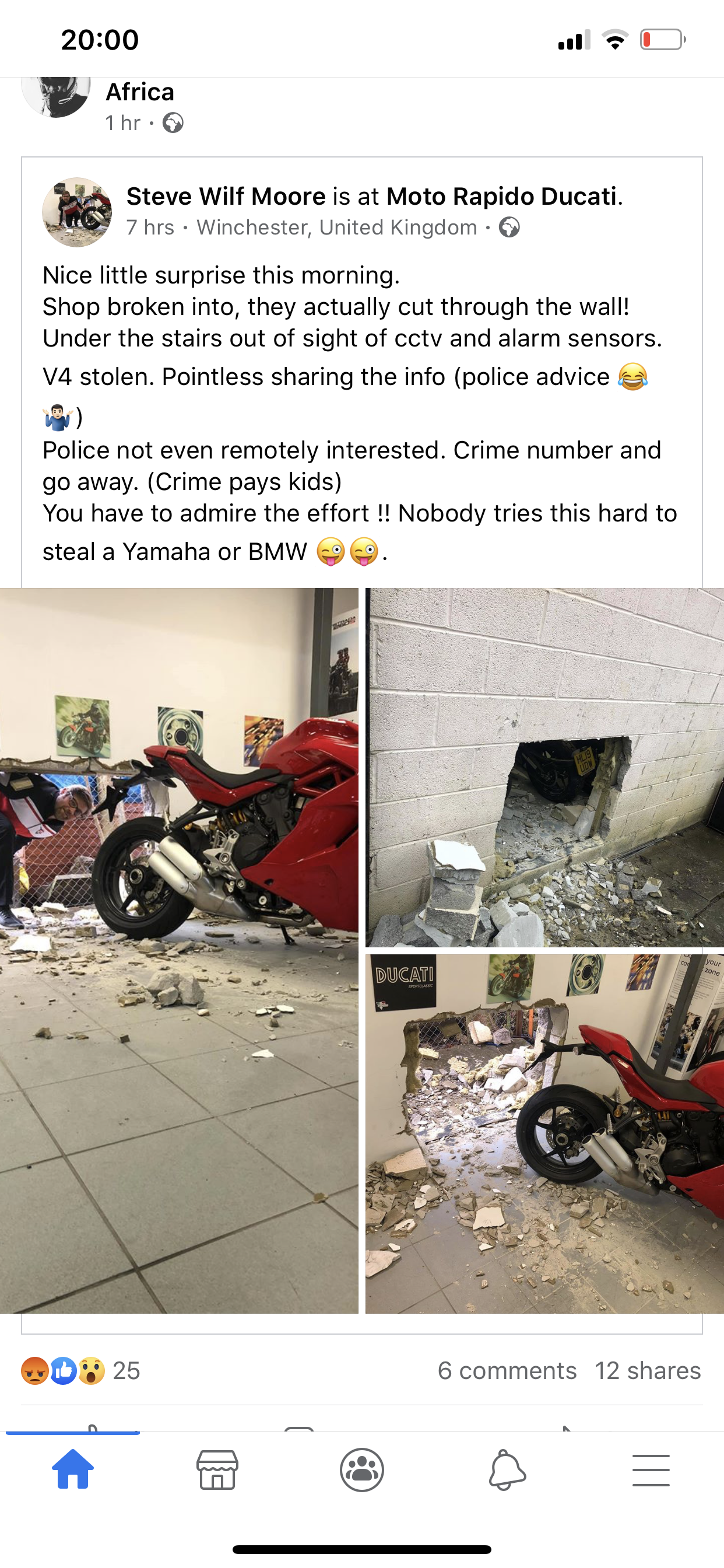The width and height of the screenshot is (724, 1568).
Task: Open Steve Wilf Moore's profile
Action: point(226,197)
